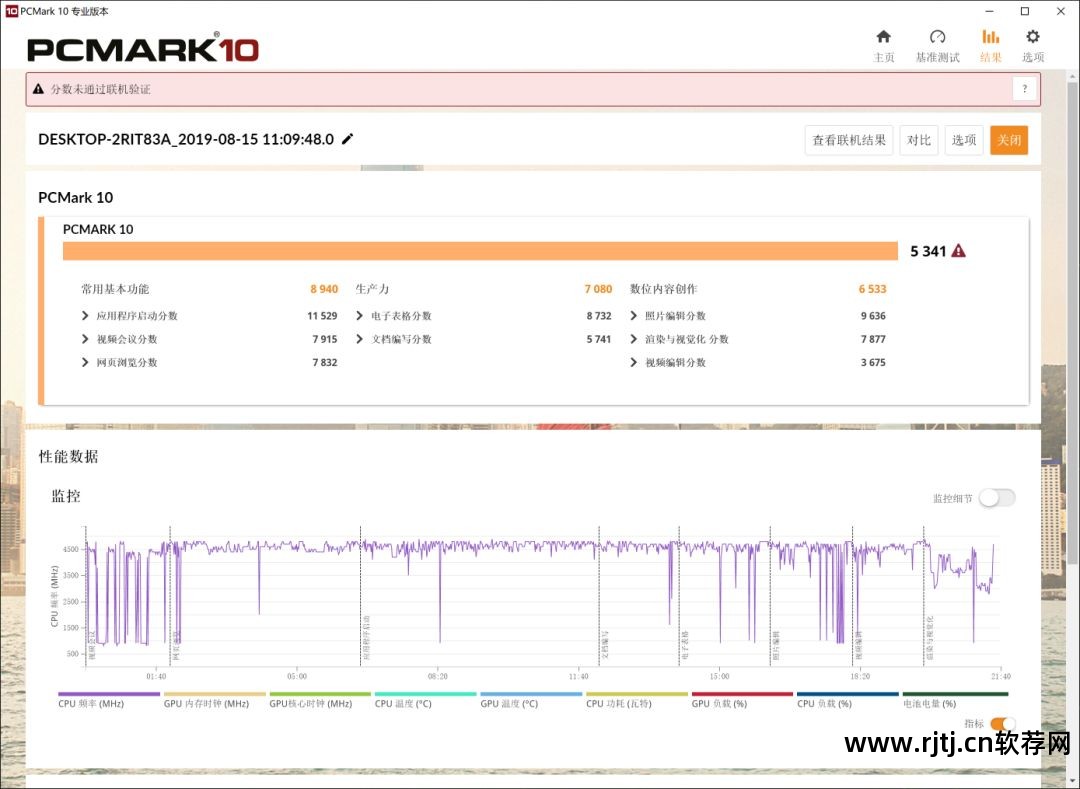This screenshot has height=789, width=1080.
Task: Click the 选项 button beside 对比
Action: (964, 140)
